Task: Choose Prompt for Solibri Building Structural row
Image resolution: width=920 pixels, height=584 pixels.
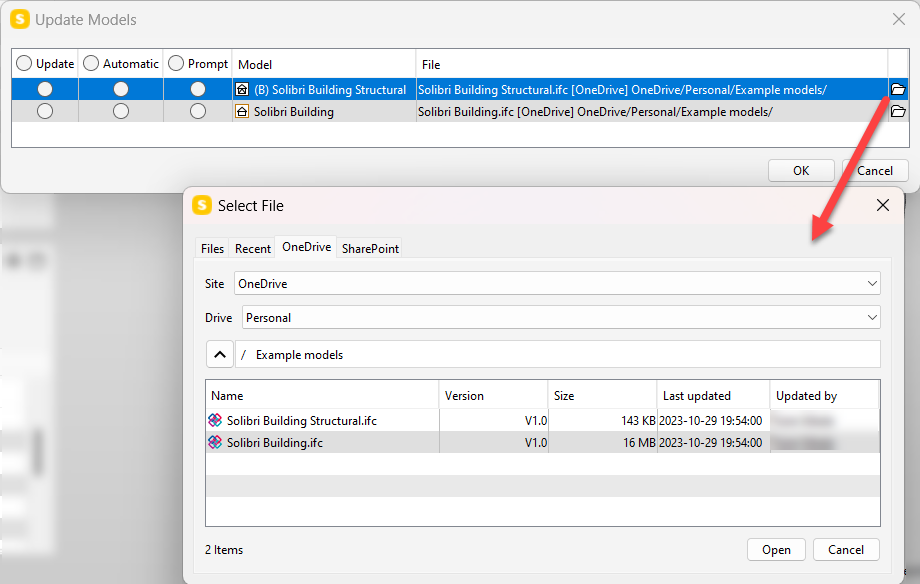Action: click(x=198, y=89)
